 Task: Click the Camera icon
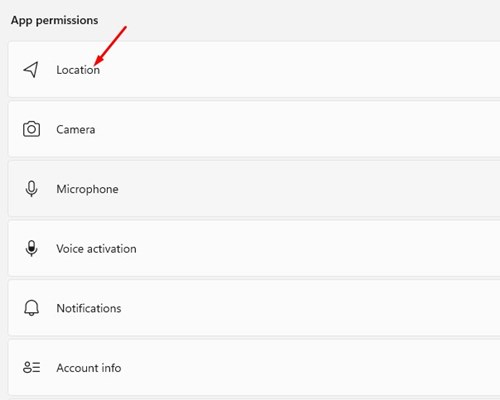tap(31, 129)
